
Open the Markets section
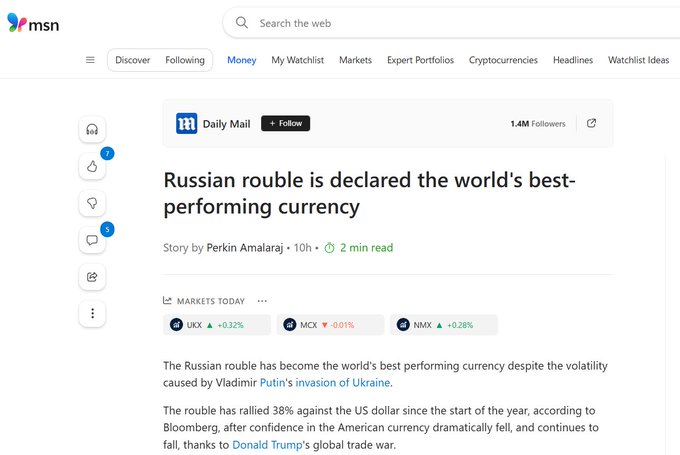tap(356, 60)
